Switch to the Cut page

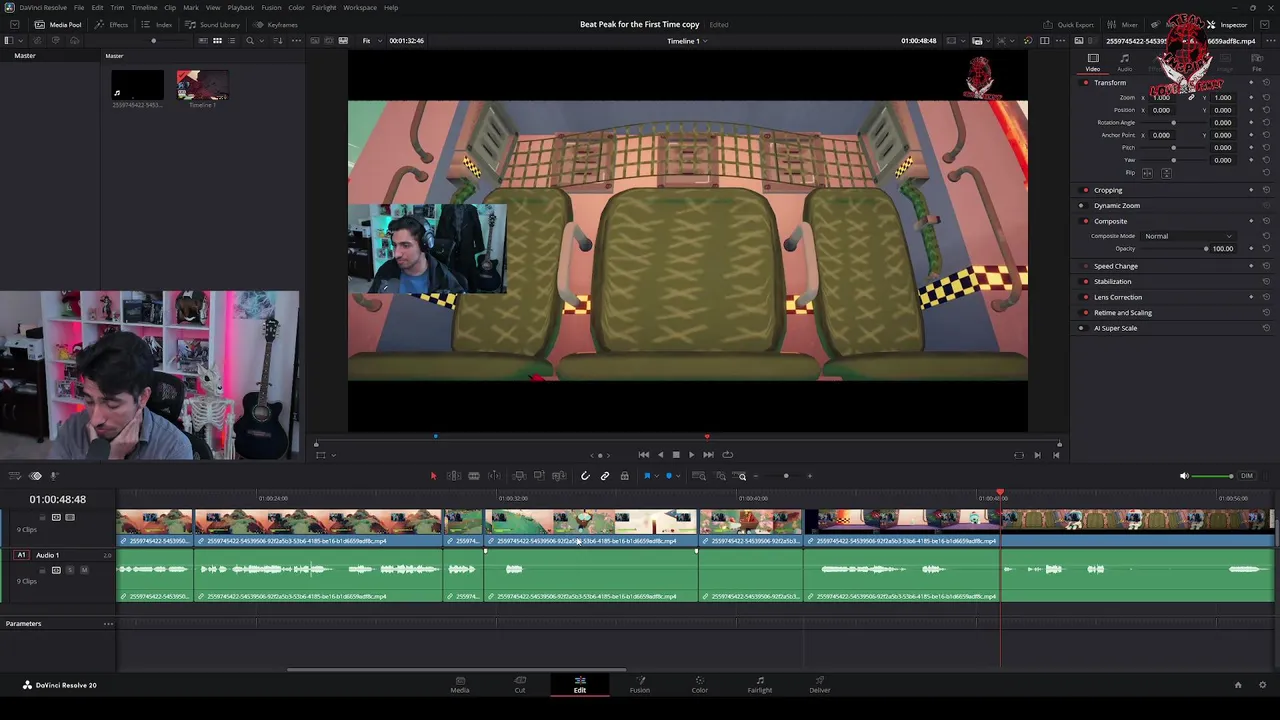click(x=520, y=685)
